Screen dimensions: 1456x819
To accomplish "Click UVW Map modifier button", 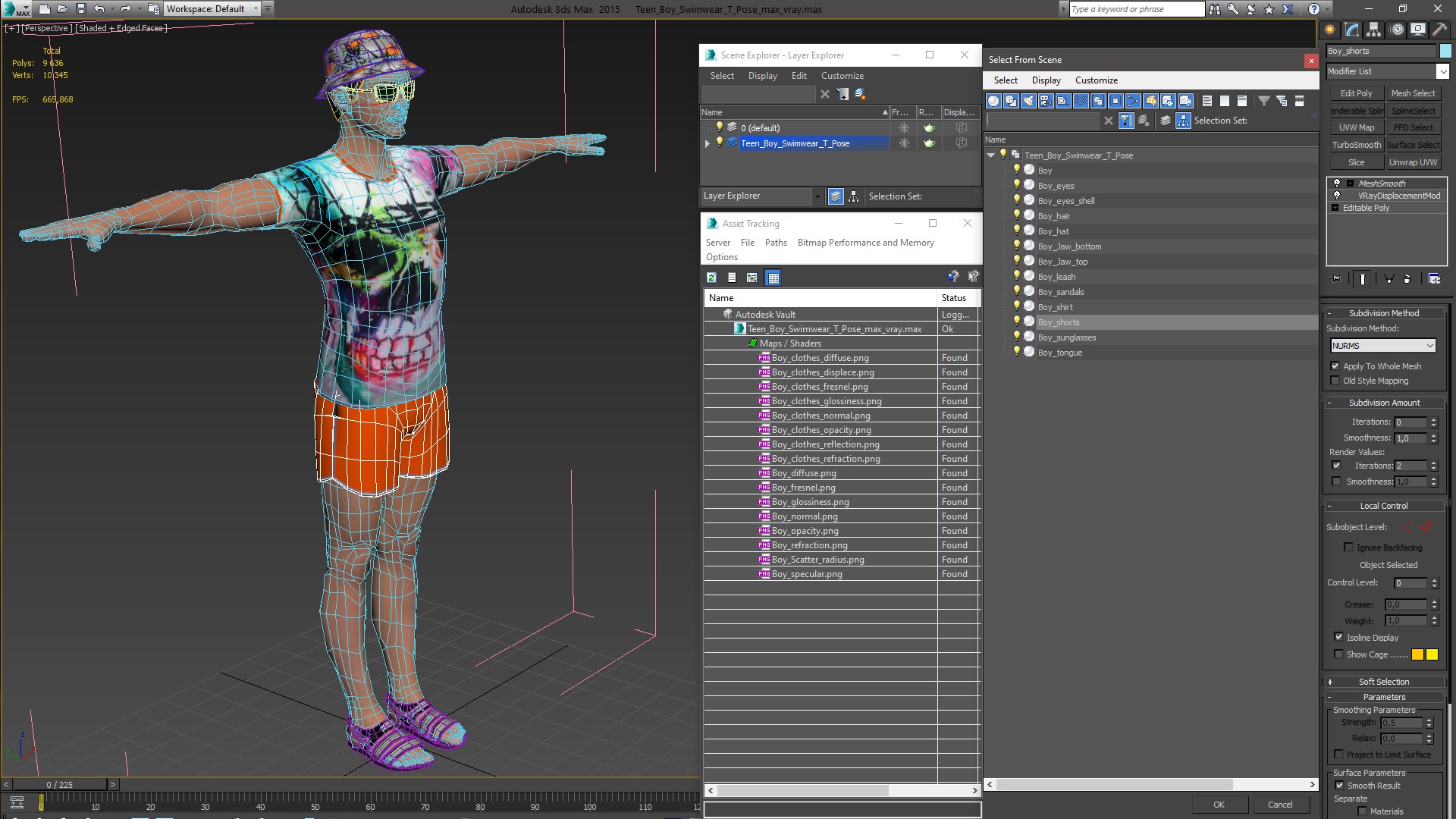I will tap(1357, 127).
